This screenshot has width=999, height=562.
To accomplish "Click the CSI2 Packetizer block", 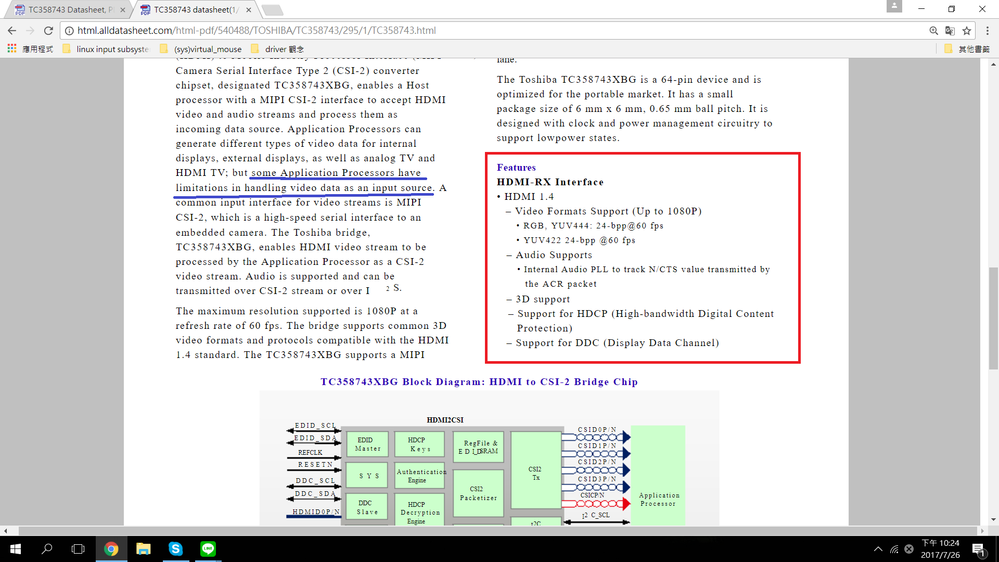I will coord(478,494).
